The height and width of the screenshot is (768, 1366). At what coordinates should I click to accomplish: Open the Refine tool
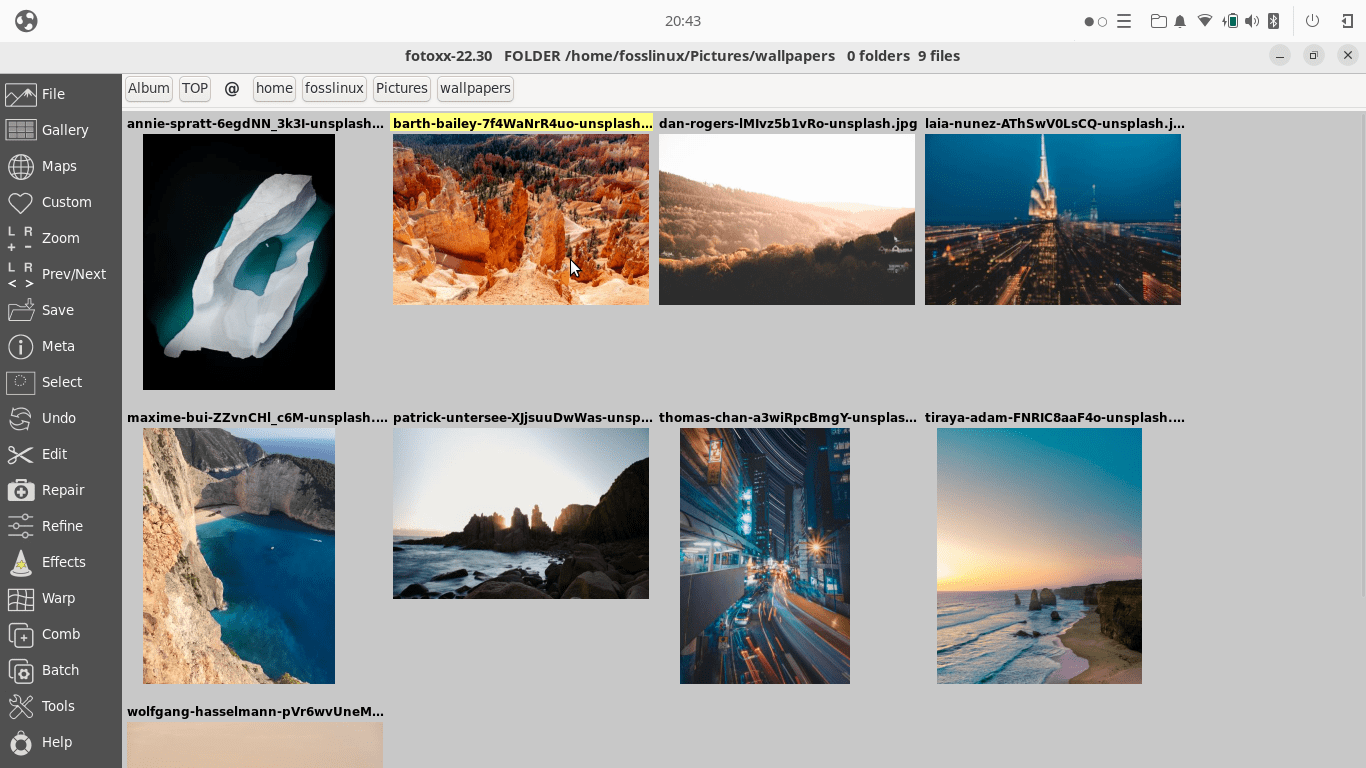click(x=60, y=526)
